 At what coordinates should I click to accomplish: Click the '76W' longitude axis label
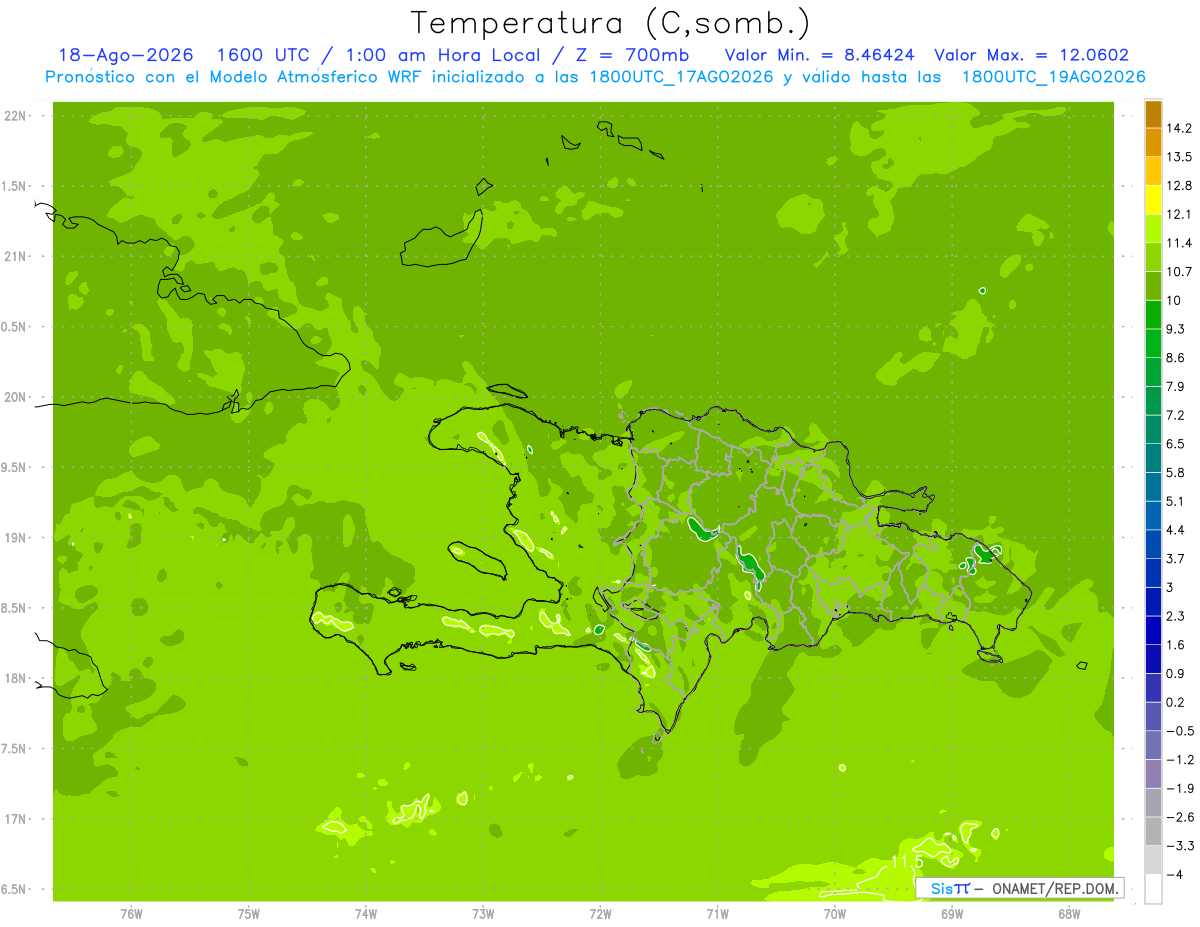pos(131,913)
